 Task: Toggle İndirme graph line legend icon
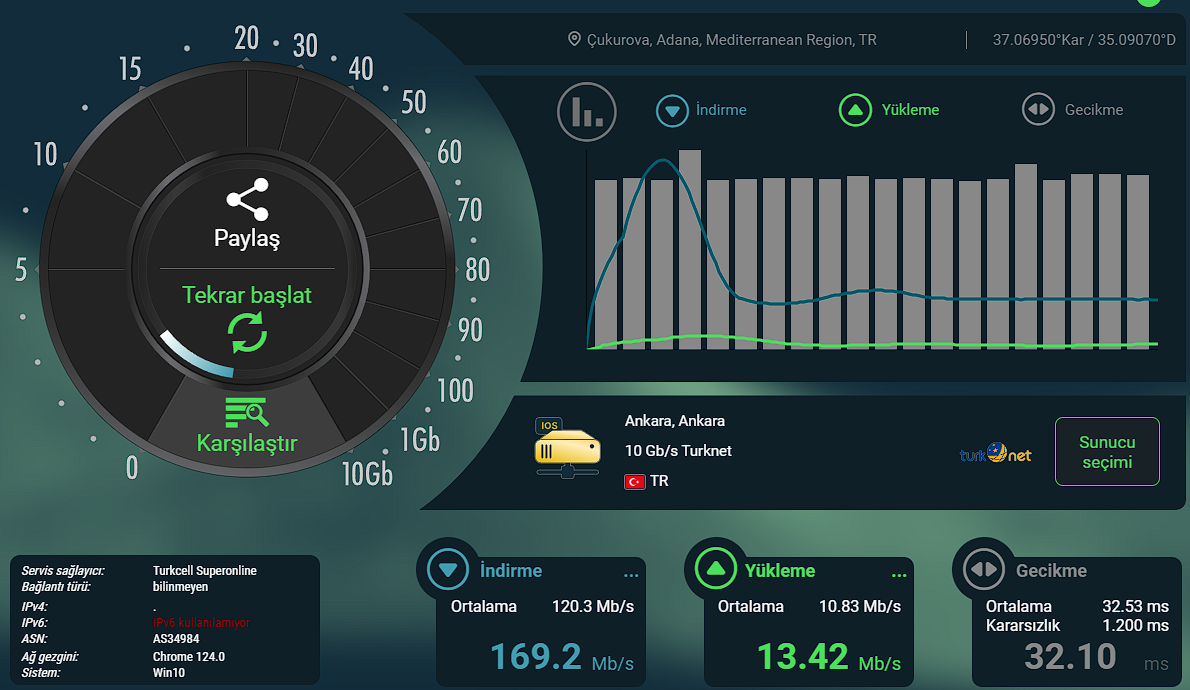[672, 111]
